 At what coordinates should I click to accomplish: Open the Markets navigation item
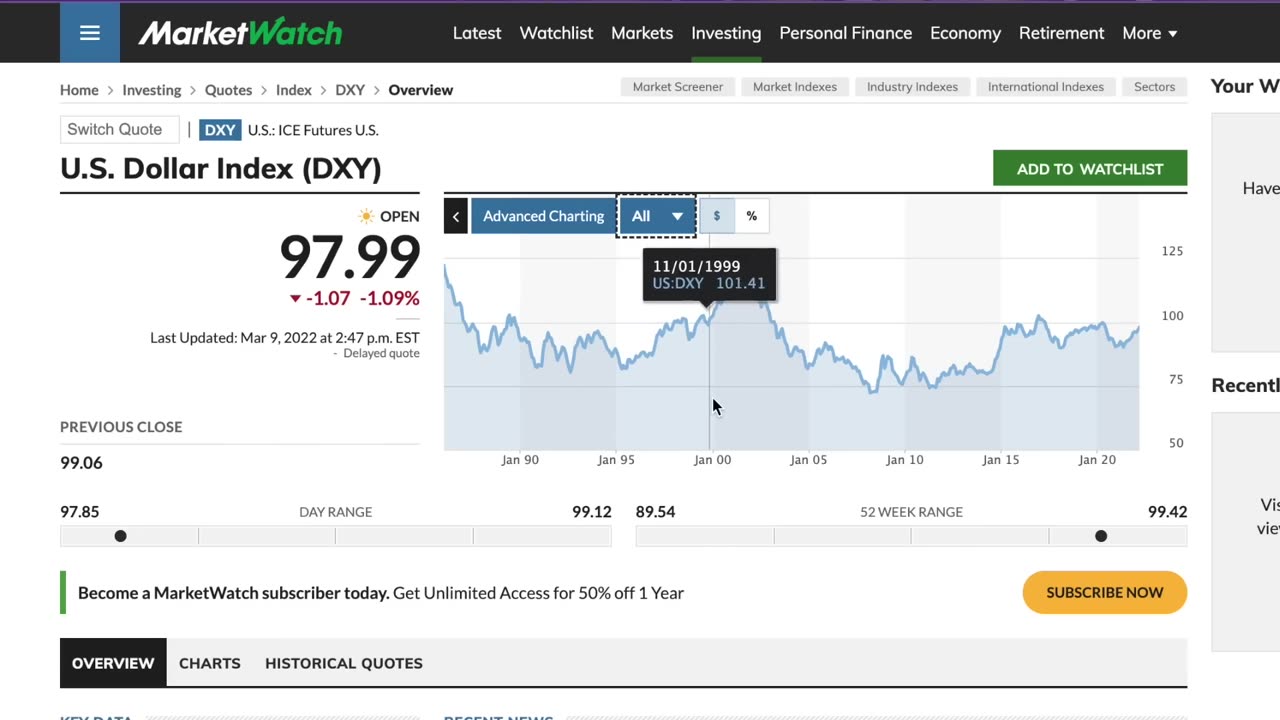click(x=642, y=33)
